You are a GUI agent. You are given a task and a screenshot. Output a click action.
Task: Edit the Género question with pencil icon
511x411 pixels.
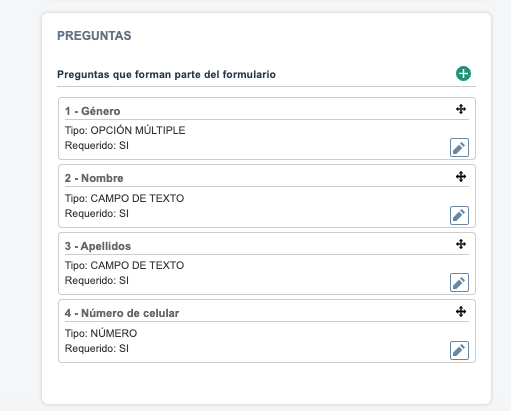459,147
